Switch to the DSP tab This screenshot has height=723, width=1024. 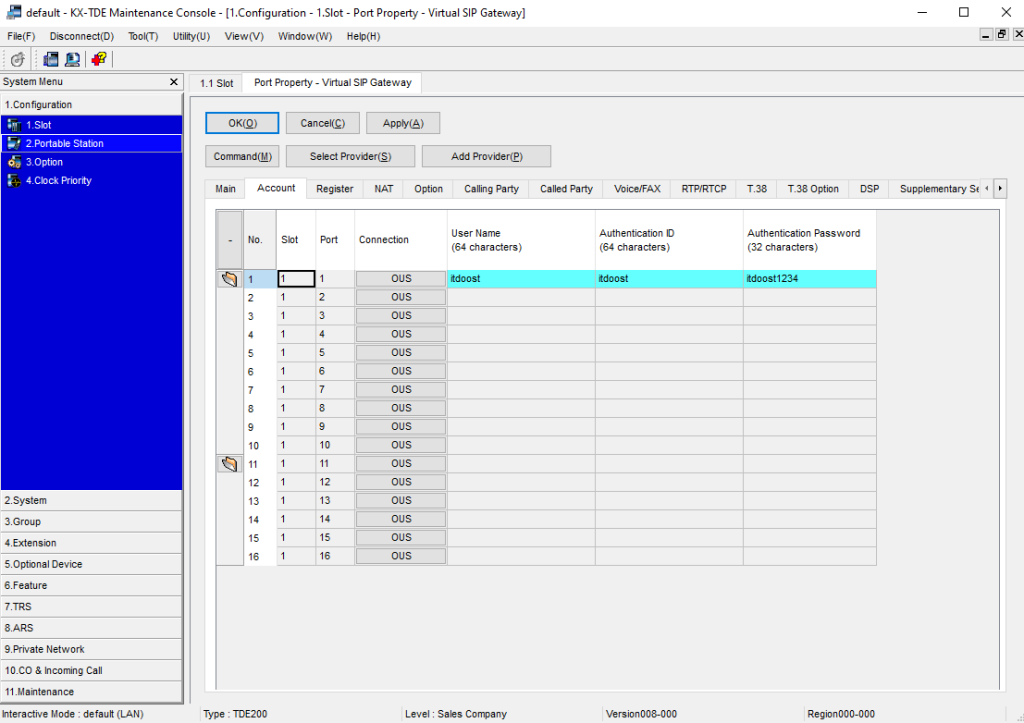(869, 189)
